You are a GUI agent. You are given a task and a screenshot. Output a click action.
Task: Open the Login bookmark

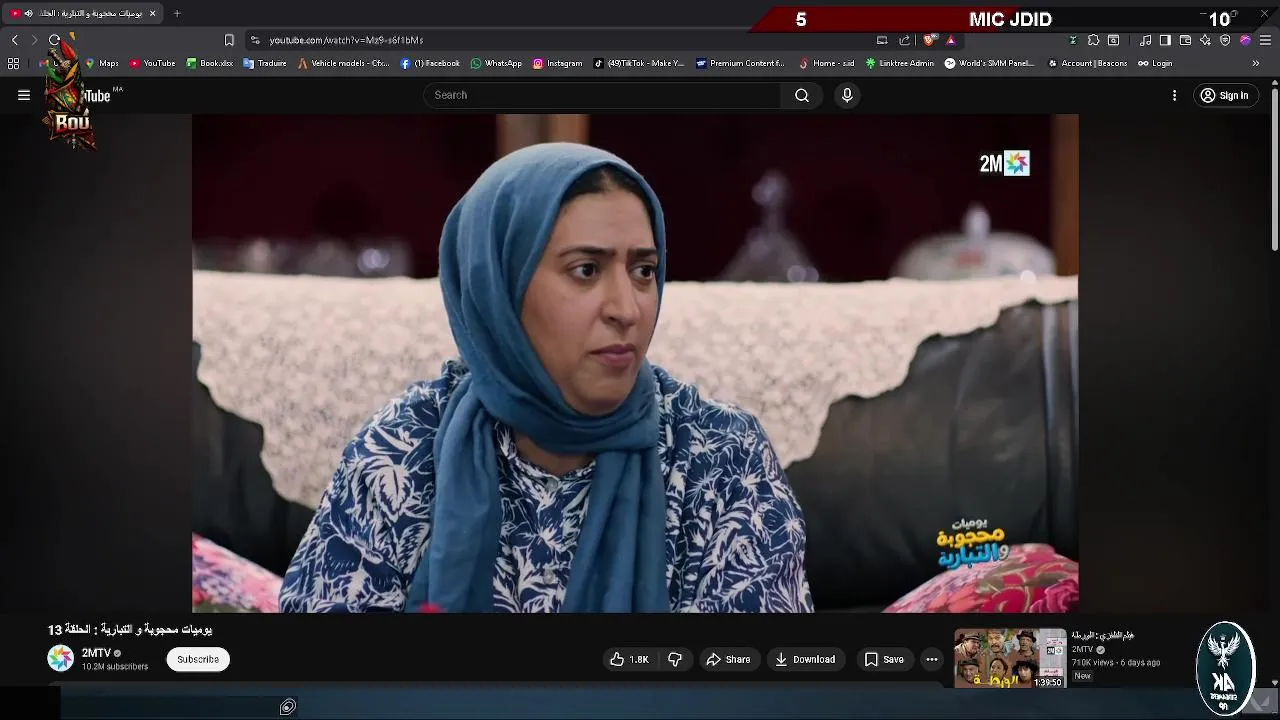point(1154,63)
